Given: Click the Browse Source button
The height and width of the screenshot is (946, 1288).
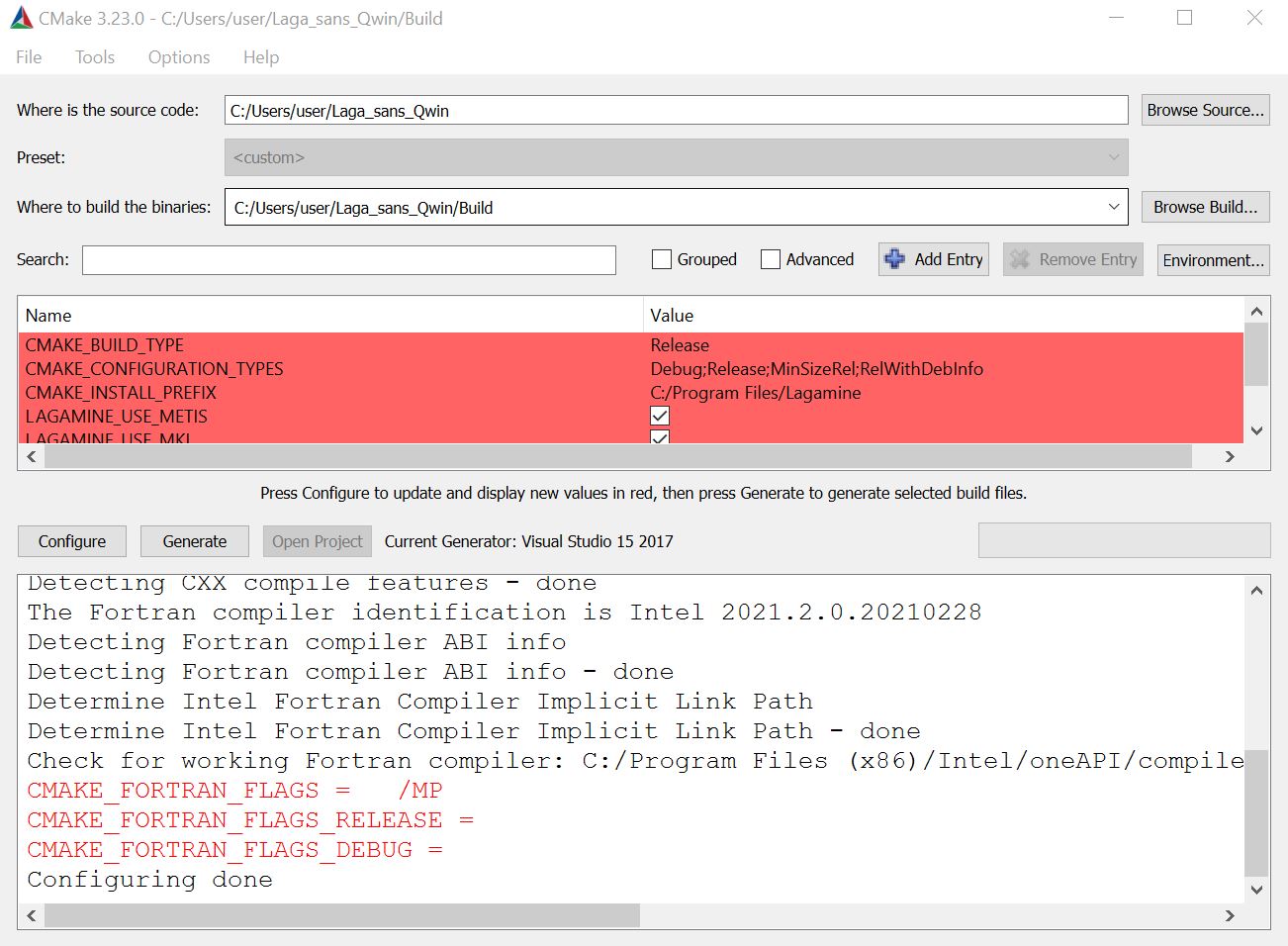Looking at the screenshot, I should click(1205, 110).
